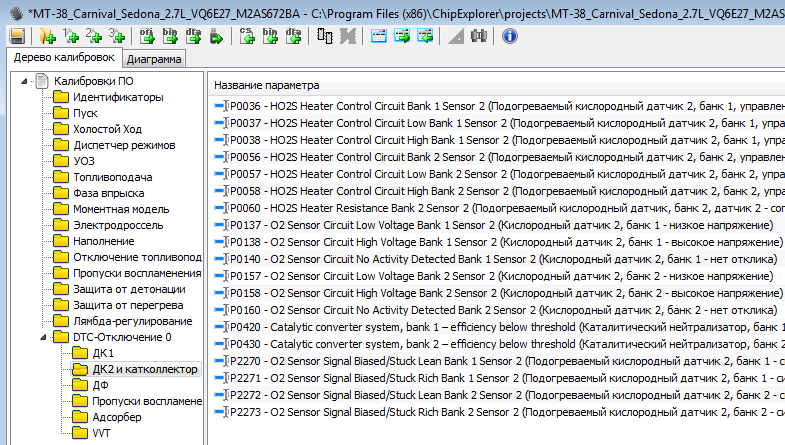The image size is (785, 445).
Task: Toggle the P0036 HO2S Heater parameter flag
Action: [222, 106]
